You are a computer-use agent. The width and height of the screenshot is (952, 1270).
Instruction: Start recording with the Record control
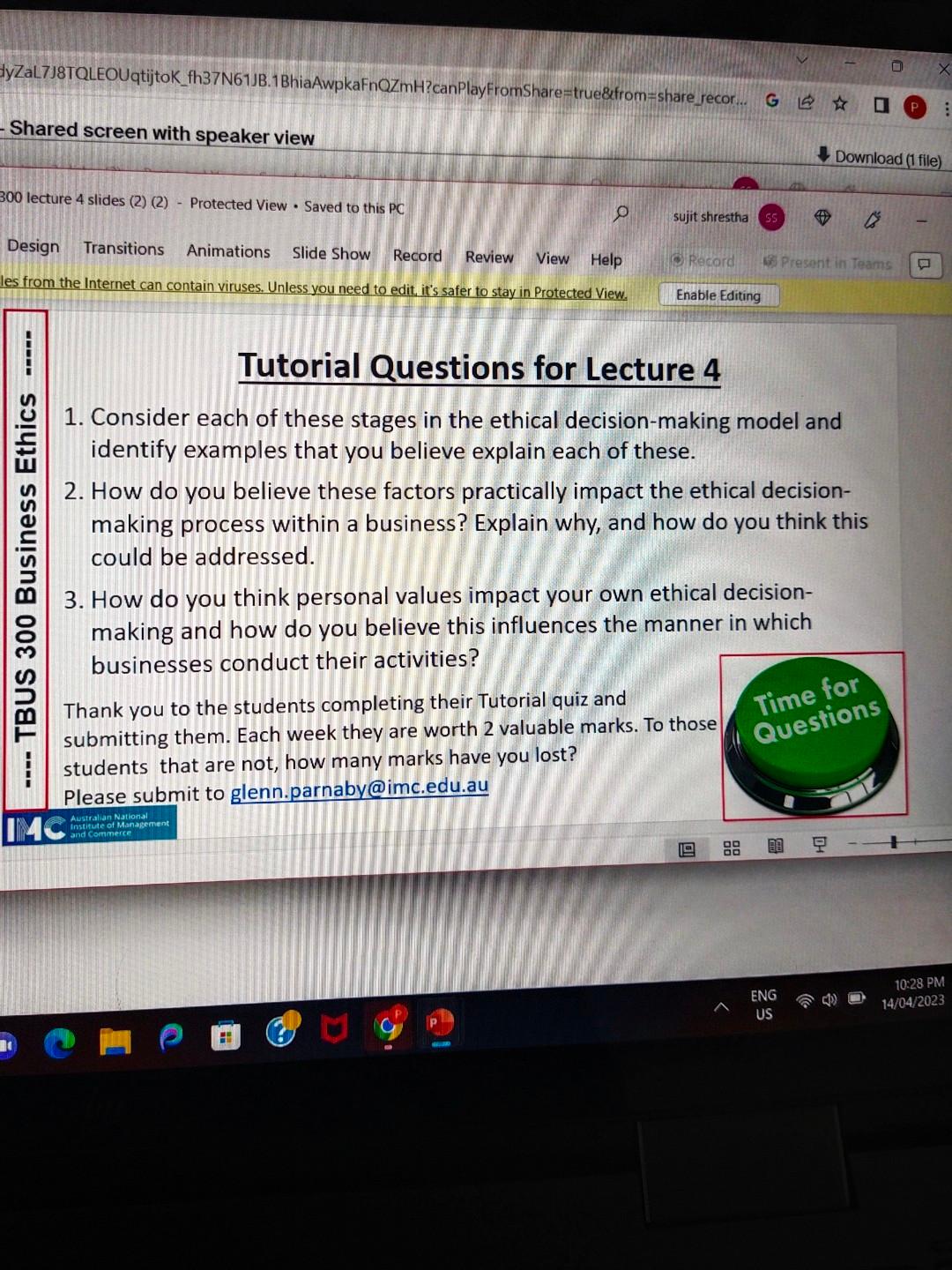pos(705,260)
